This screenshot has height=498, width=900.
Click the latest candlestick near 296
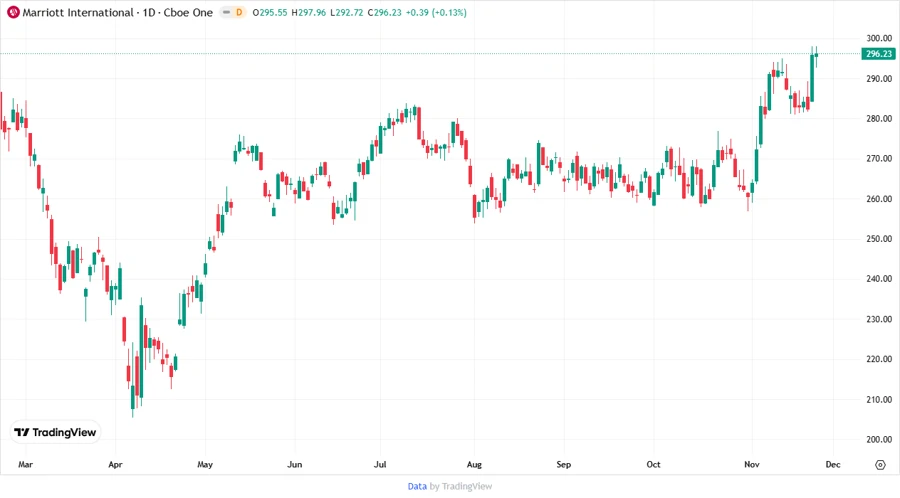click(x=816, y=55)
